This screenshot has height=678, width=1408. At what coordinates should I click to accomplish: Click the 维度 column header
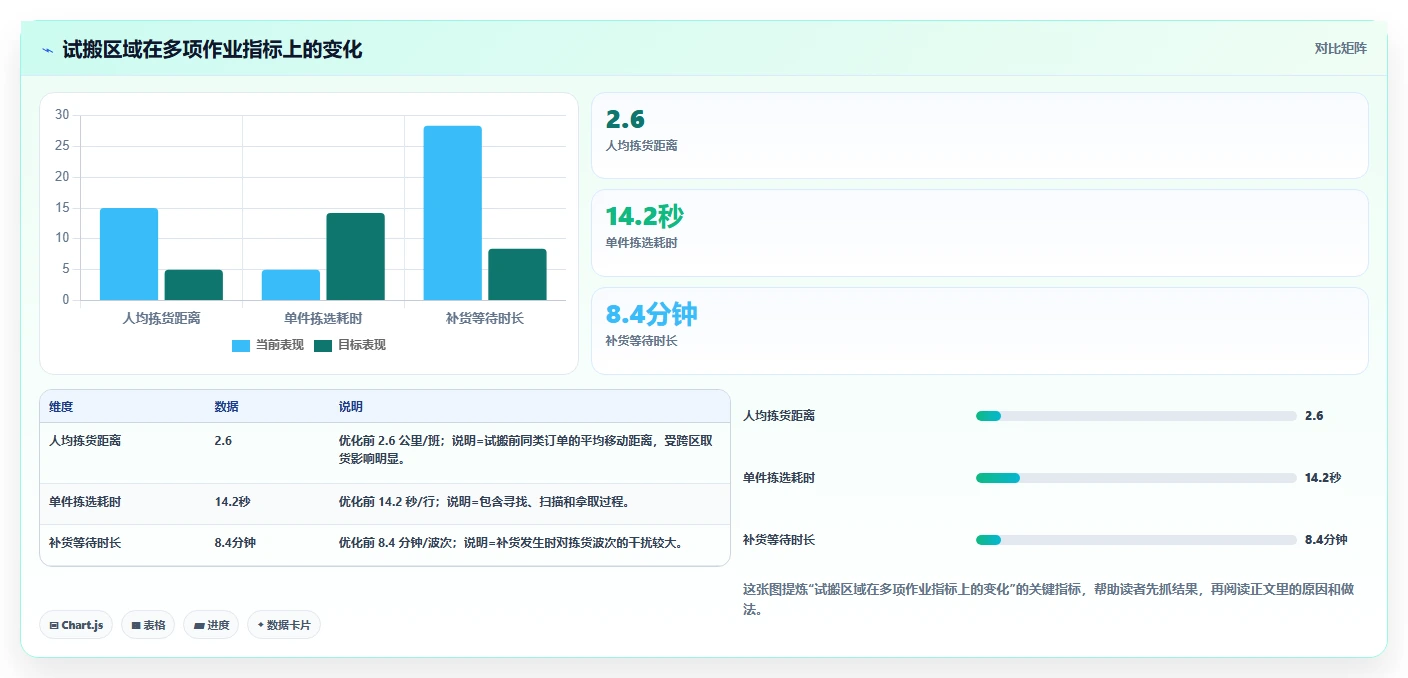(61, 407)
